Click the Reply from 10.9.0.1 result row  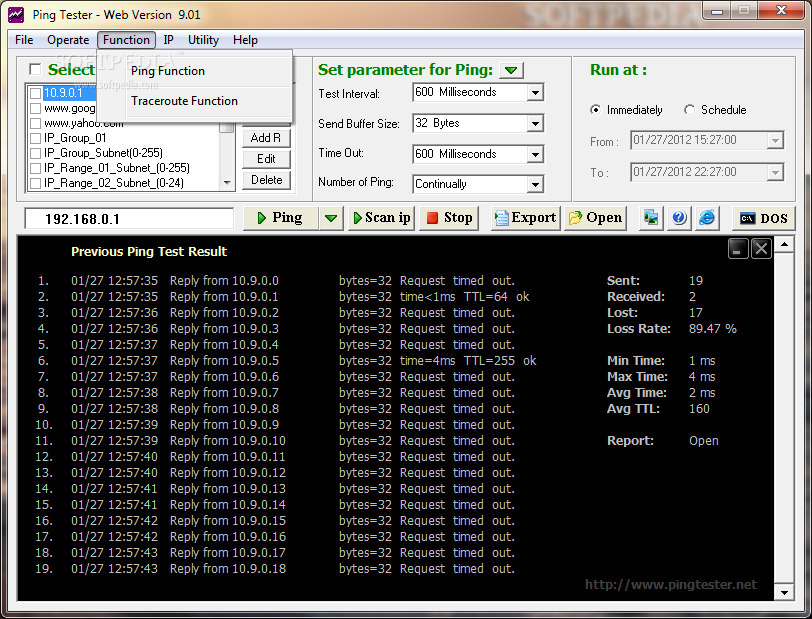point(284,297)
